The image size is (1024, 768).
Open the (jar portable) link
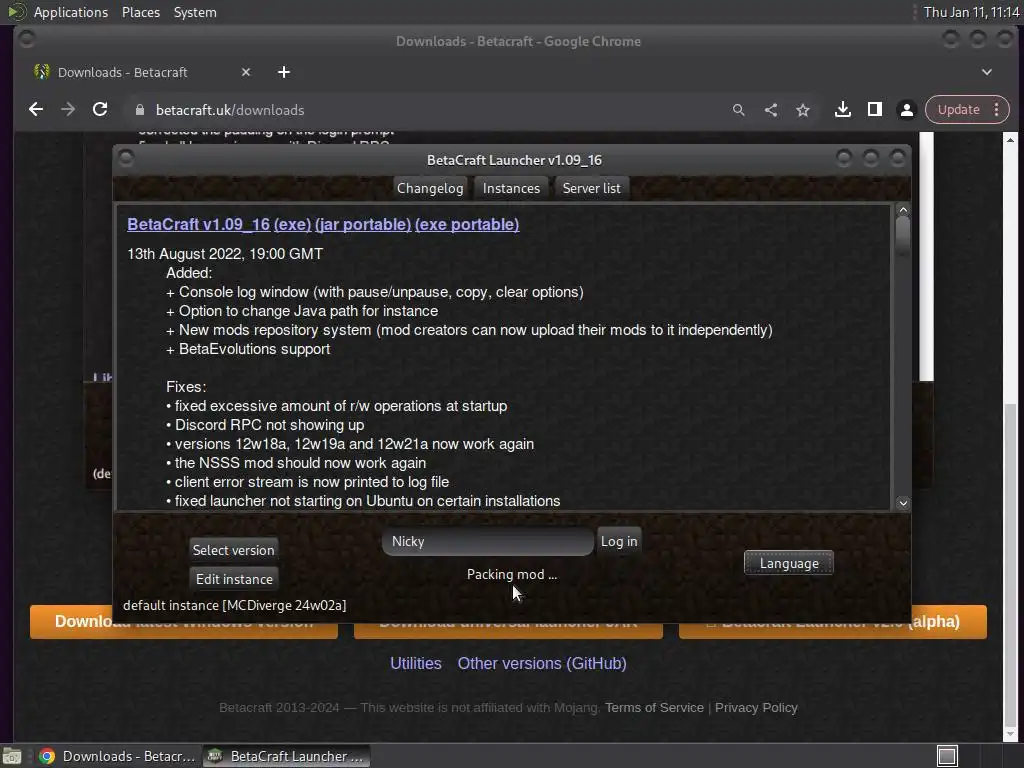click(x=363, y=225)
